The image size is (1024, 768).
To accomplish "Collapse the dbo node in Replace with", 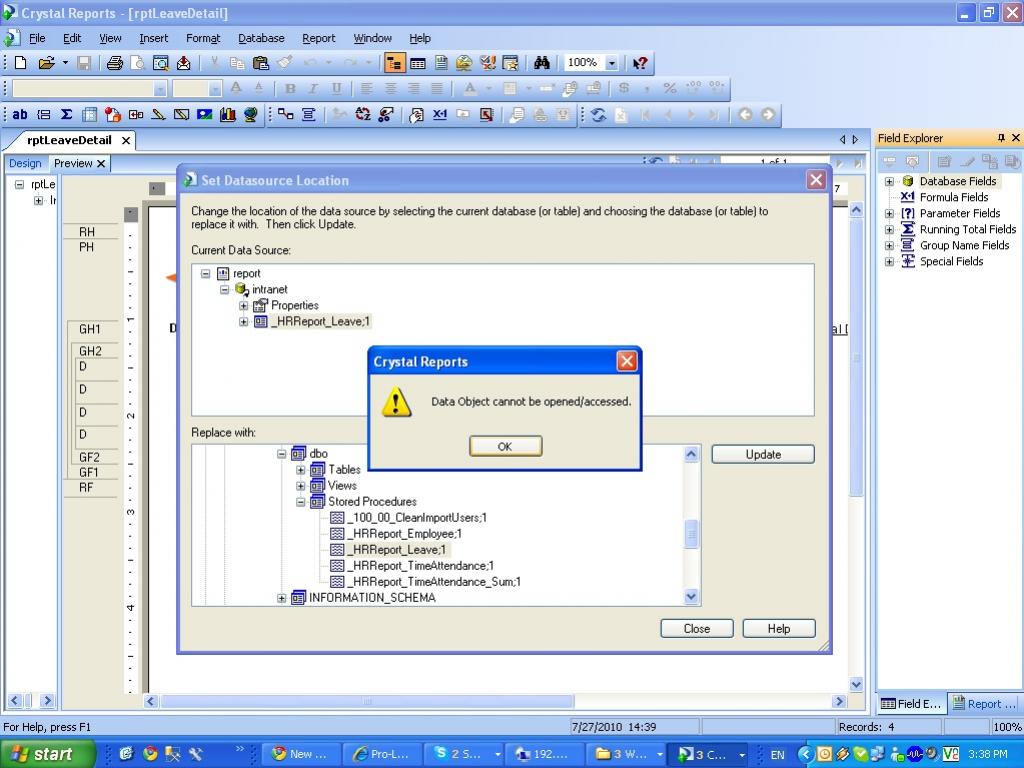I will coord(281,453).
